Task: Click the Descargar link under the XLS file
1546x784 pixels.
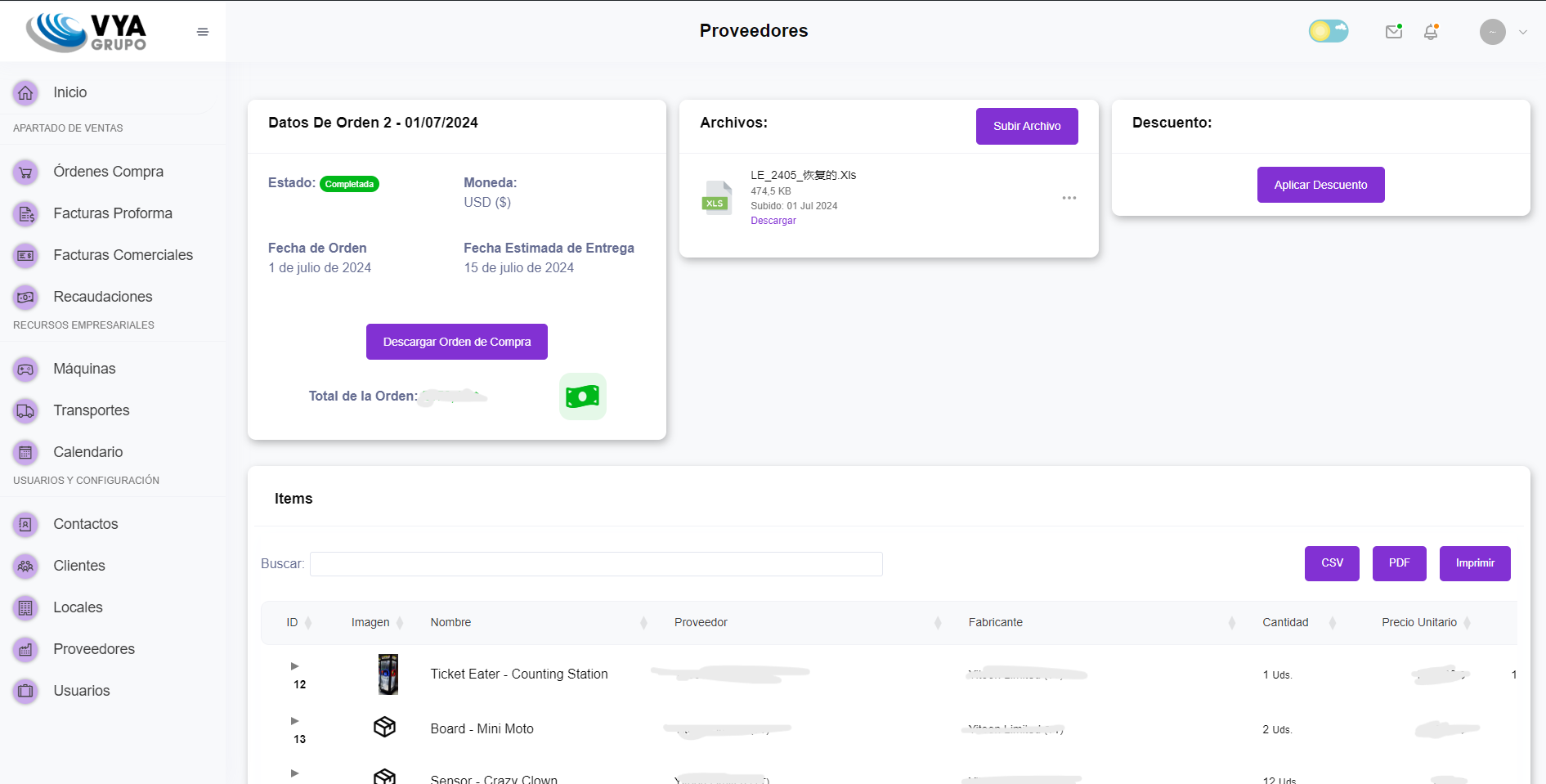Action: pyautogui.click(x=773, y=220)
